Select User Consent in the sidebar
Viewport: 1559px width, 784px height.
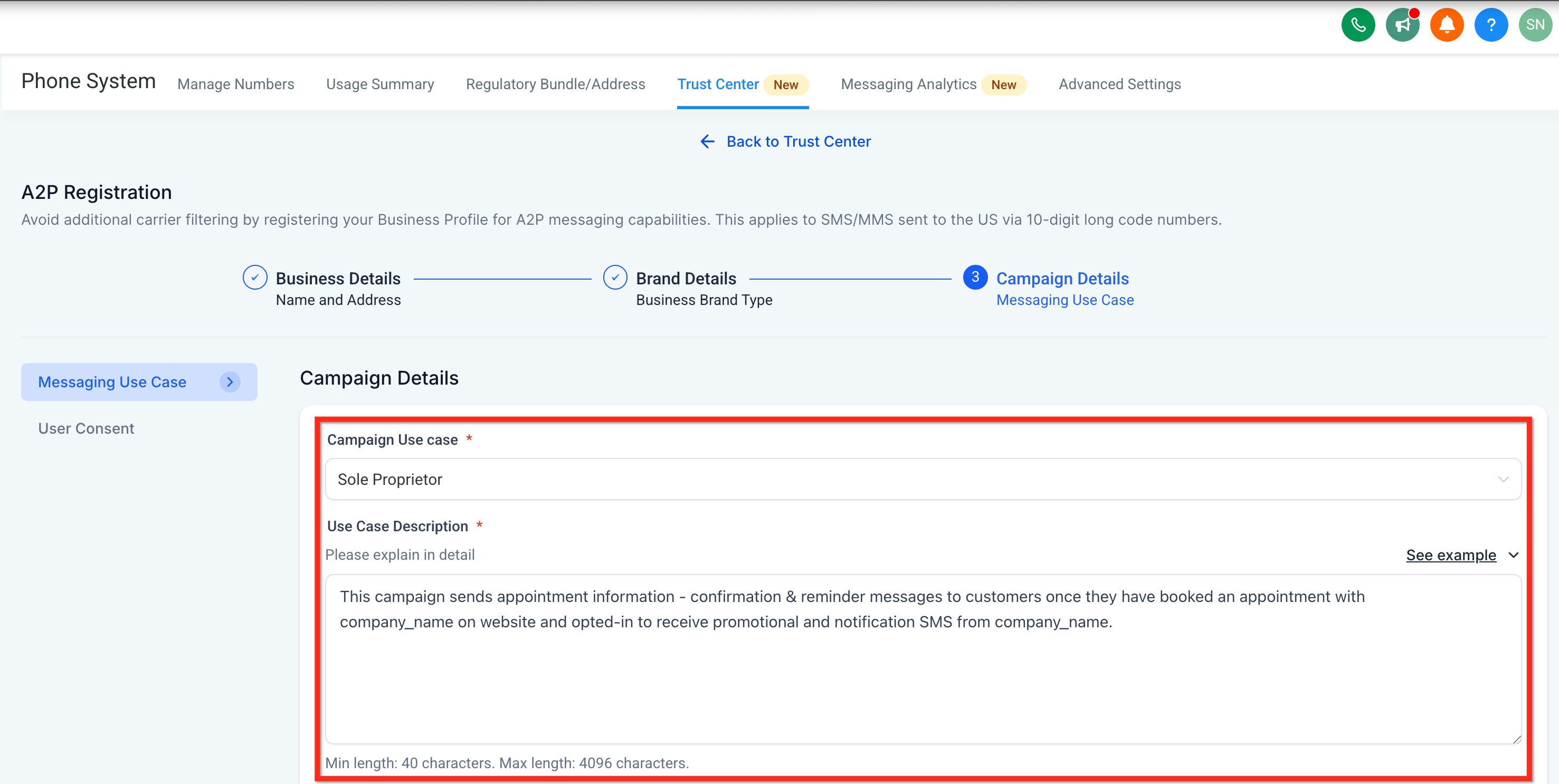(86, 428)
